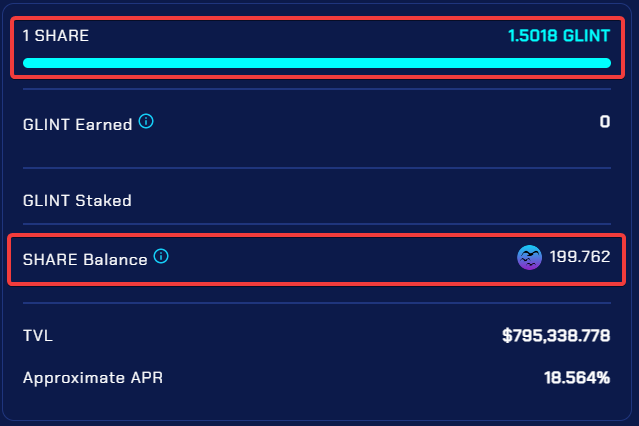Screen dimensions: 639x426
Task: Click the "GLINT Earned" label text
Action: click(77, 124)
